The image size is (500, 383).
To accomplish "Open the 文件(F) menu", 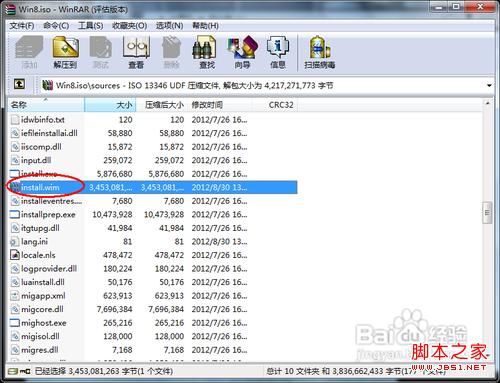I will tap(22, 26).
